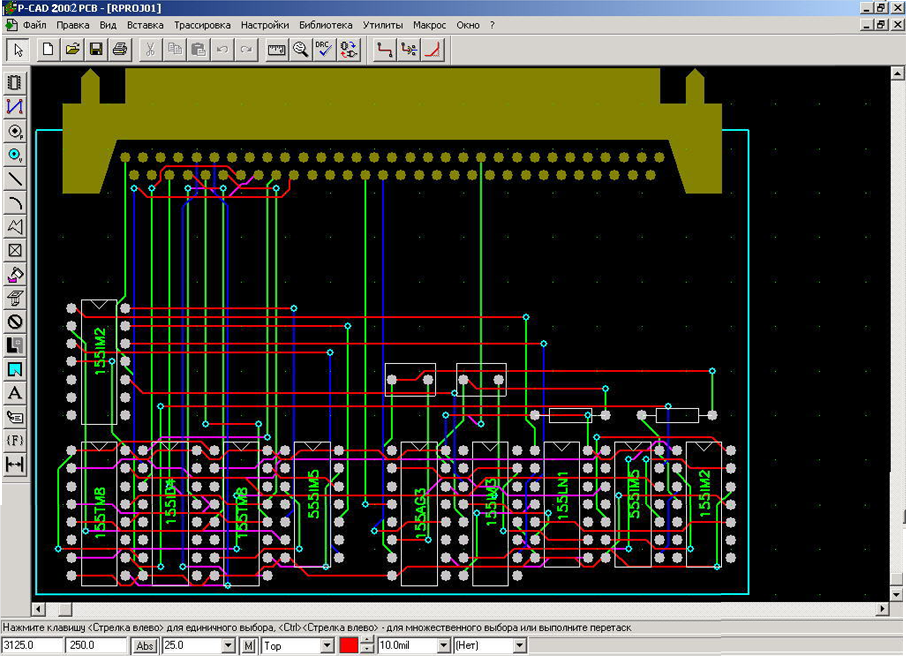
Task: Open the (Нет) dropdown in status bar
Action: [519, 646]
